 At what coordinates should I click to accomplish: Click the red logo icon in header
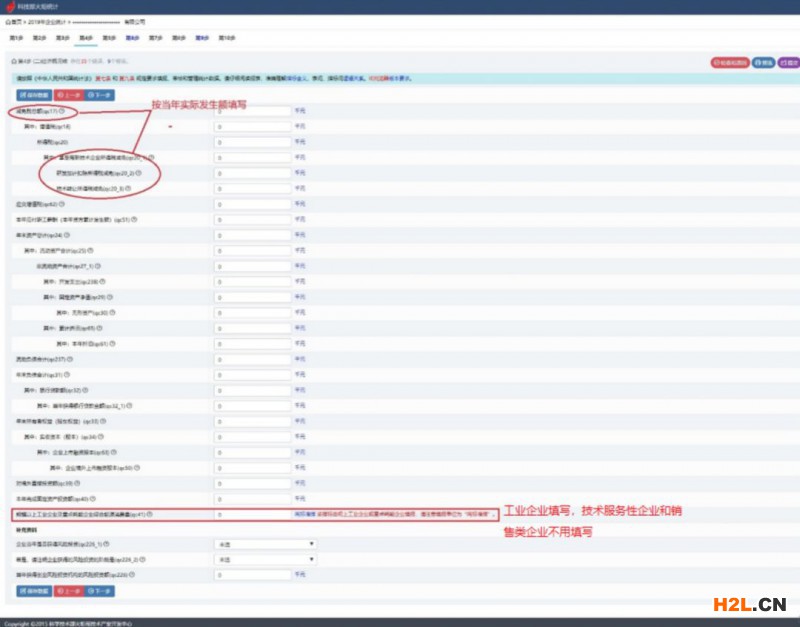tap(11, 7)
